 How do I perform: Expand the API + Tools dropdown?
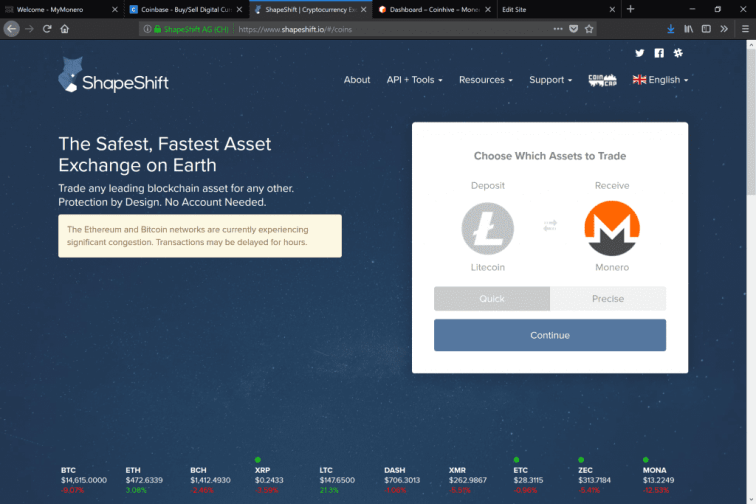(x=414, y=80)
